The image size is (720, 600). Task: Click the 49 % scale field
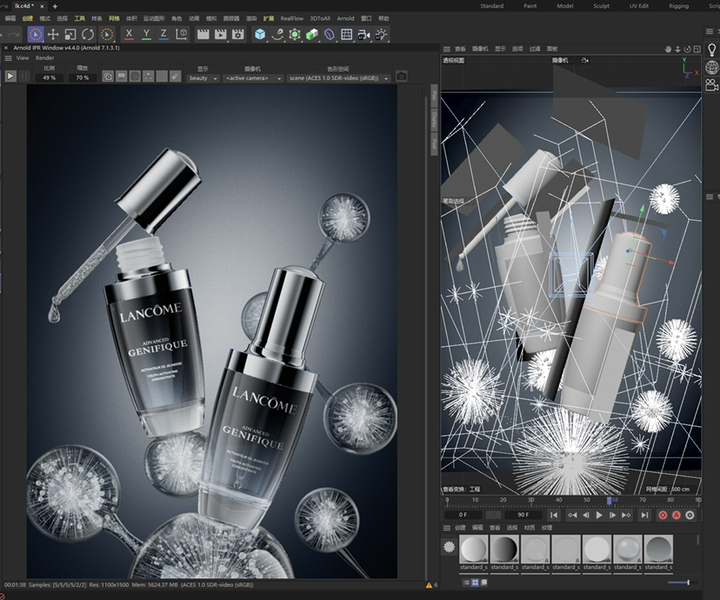(49, 78)
